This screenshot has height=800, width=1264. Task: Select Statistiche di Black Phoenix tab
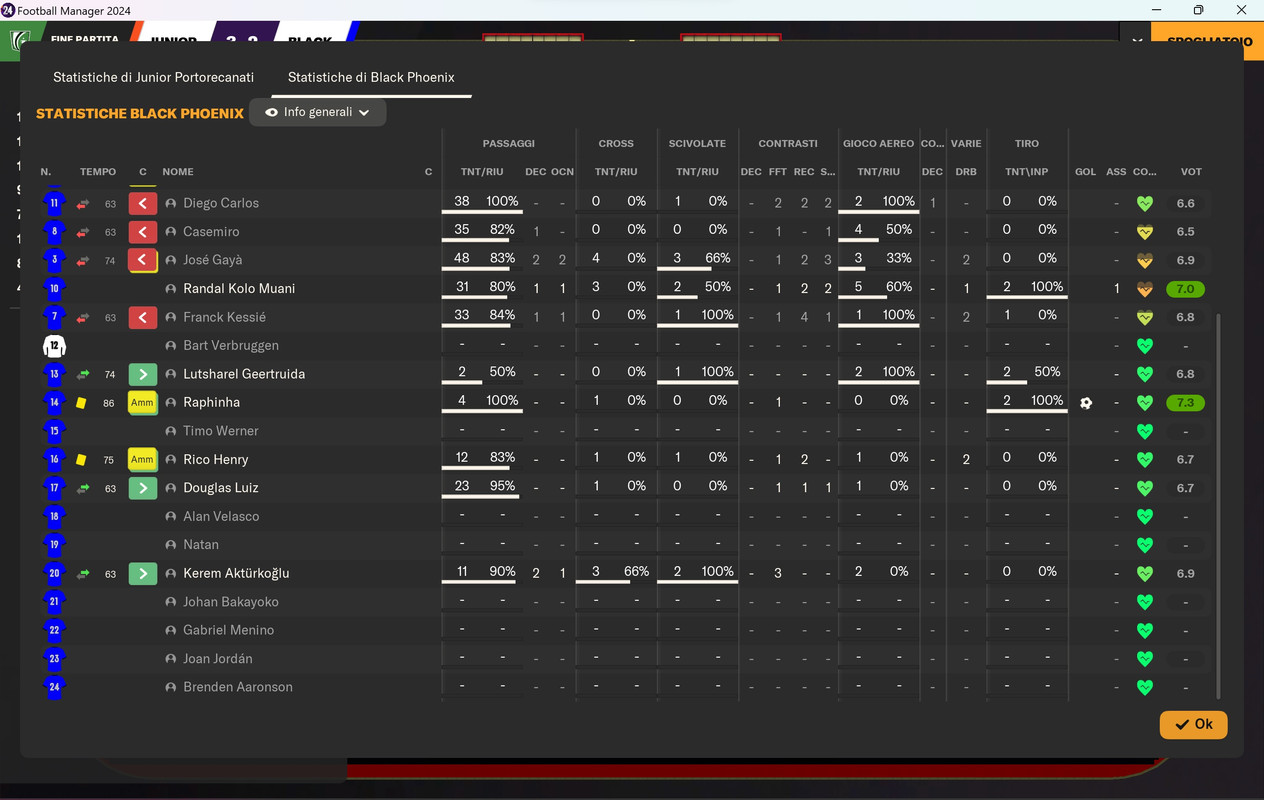(371, 77)
